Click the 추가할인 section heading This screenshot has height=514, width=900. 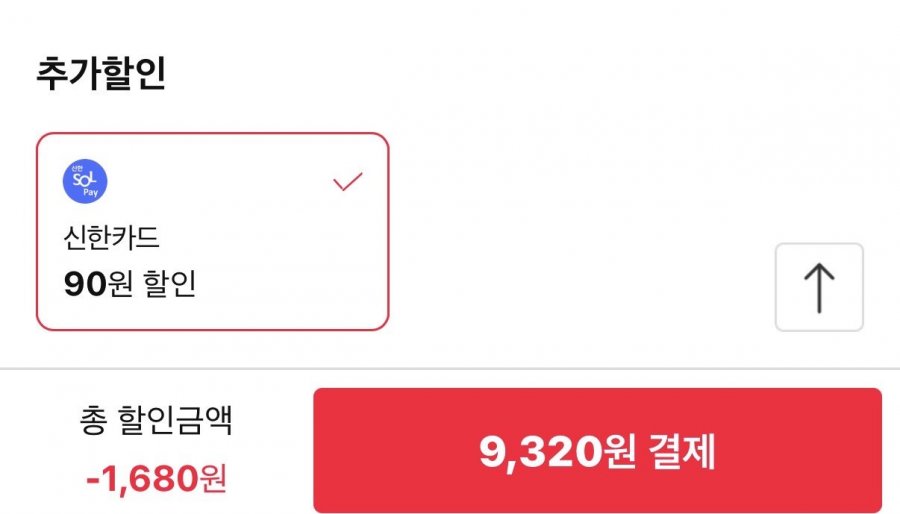(101, 76)
